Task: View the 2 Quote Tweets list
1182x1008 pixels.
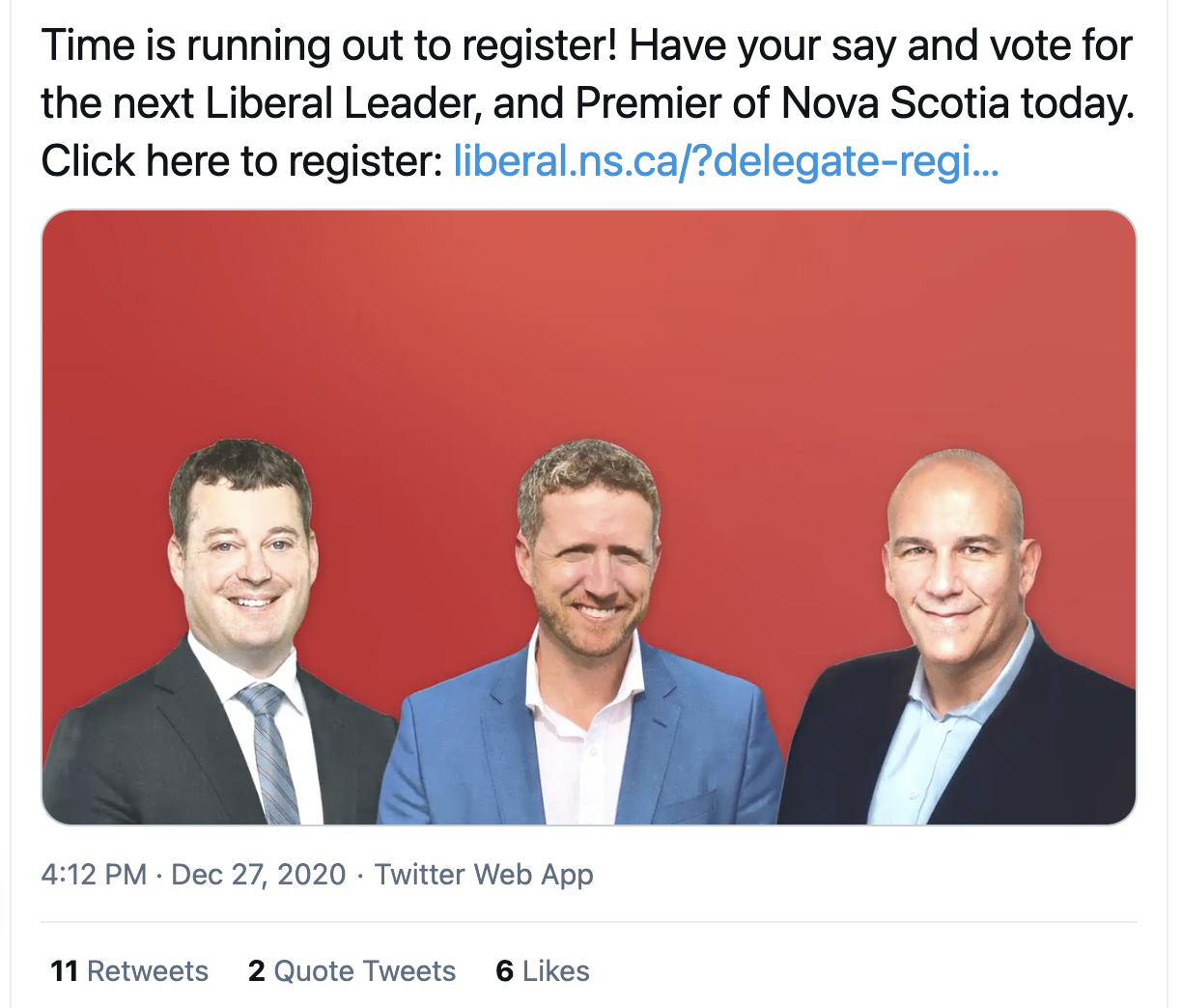Action: coord(352,971)
